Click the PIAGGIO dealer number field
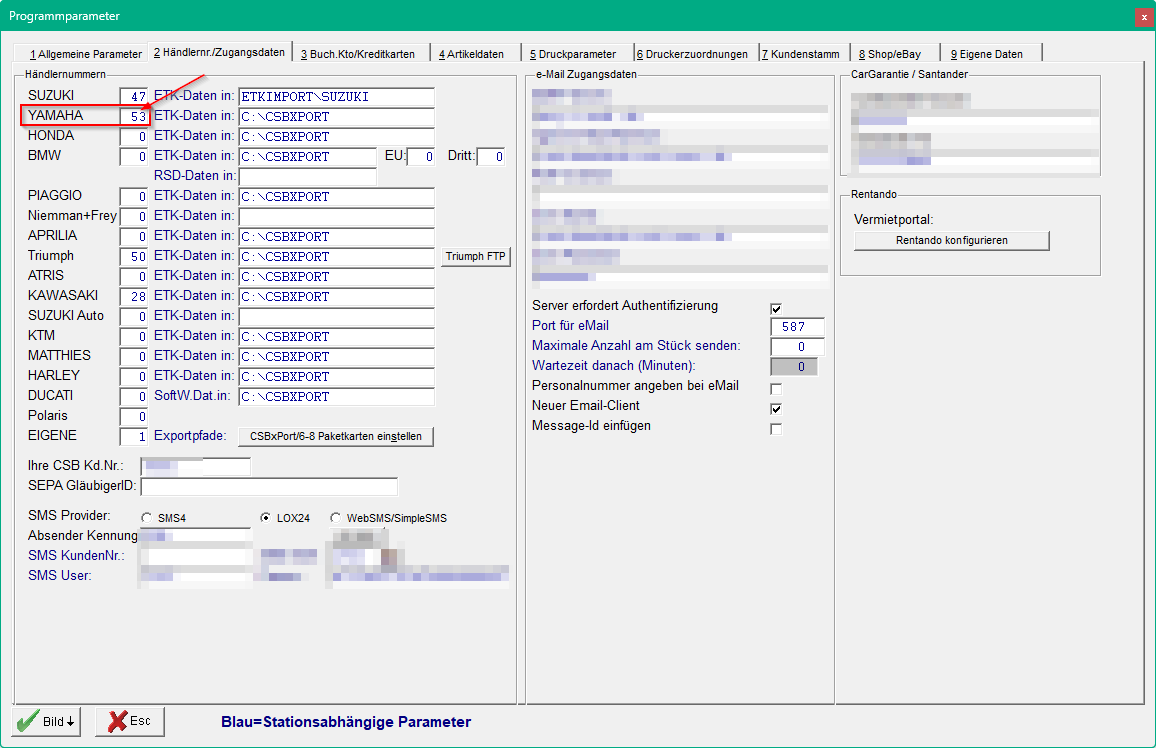The width and height of the screenshot is (1156, 748). [133, 196]
